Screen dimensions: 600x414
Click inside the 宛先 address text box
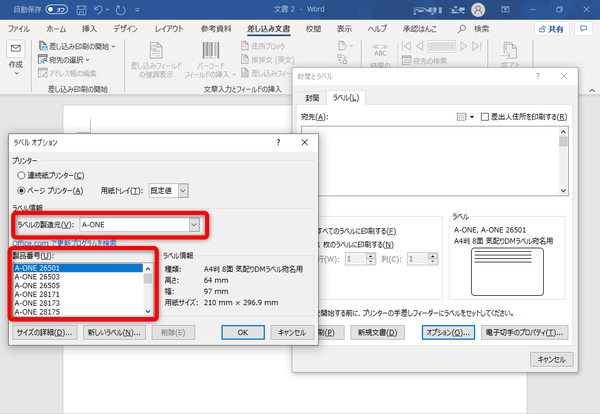[x=430, y=161]
